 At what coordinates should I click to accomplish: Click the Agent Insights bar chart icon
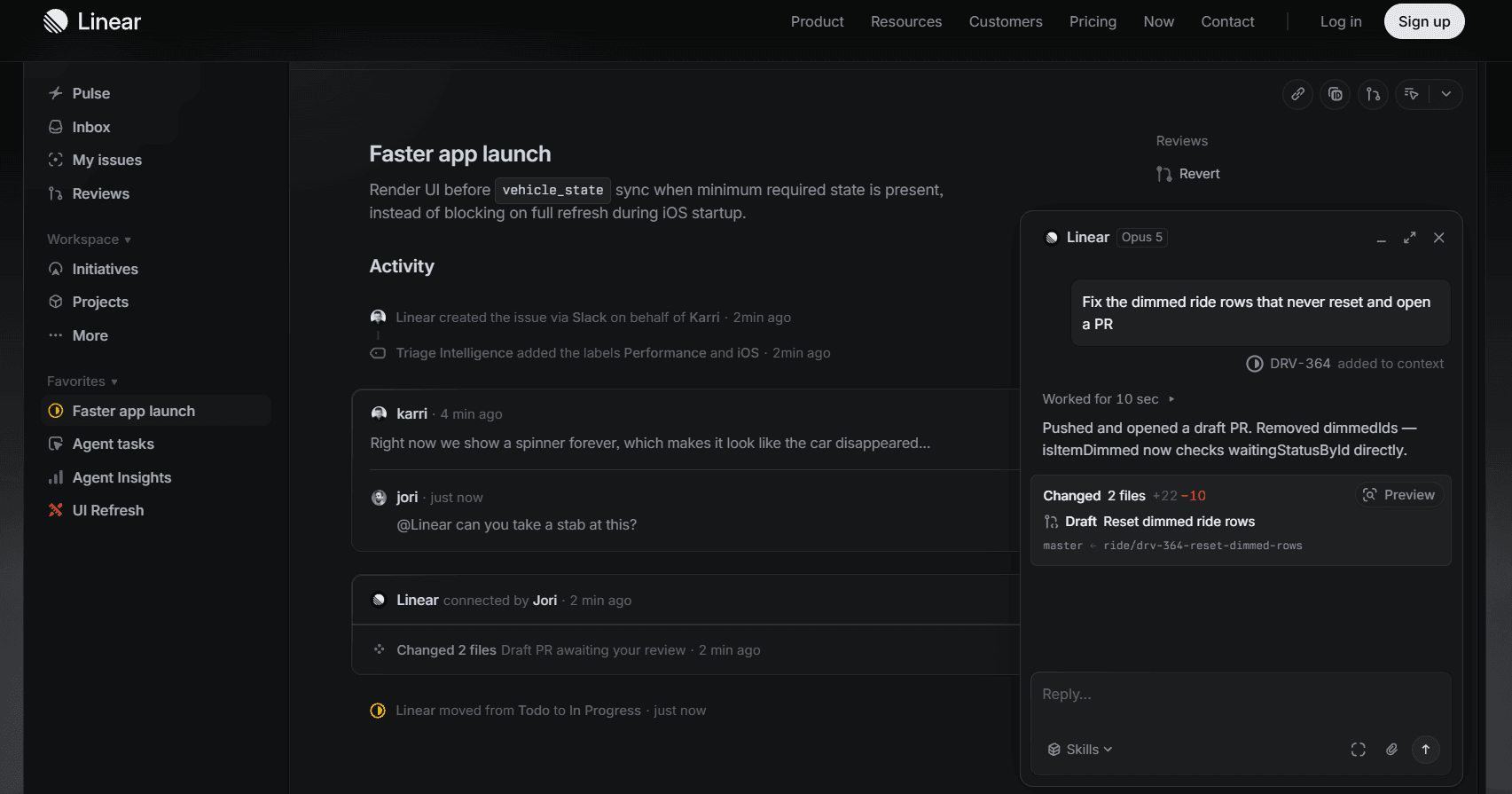pos(56,477)
